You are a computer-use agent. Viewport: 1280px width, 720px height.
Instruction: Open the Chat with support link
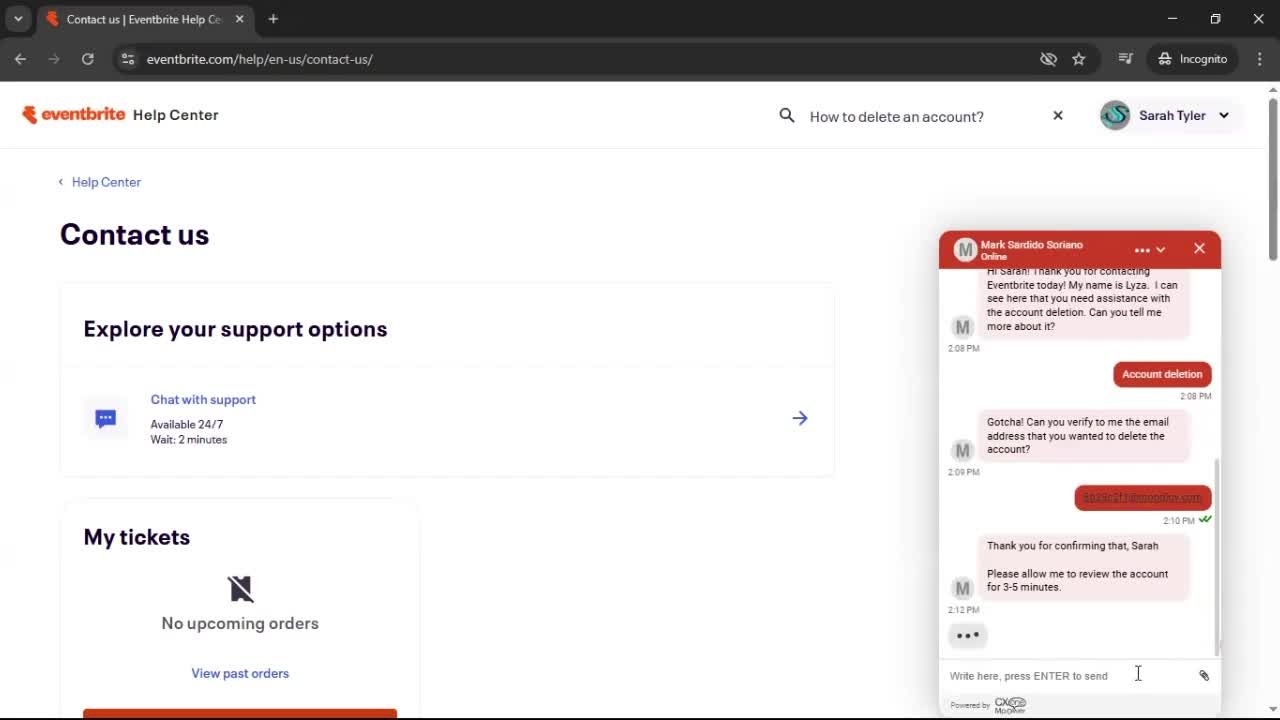pyautogui.click(x=203, y=399)
